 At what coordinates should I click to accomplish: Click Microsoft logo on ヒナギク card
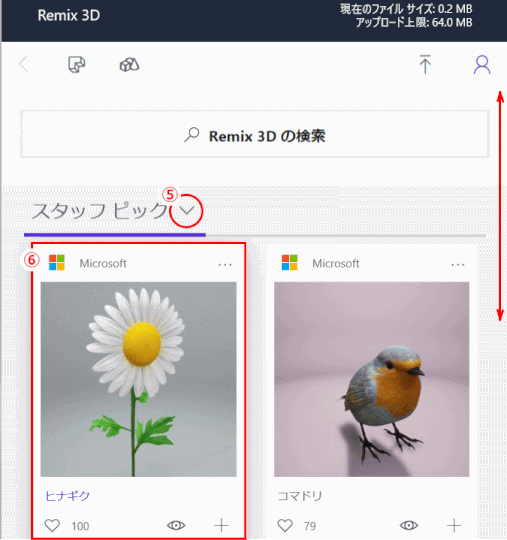[x=57, y=262]
